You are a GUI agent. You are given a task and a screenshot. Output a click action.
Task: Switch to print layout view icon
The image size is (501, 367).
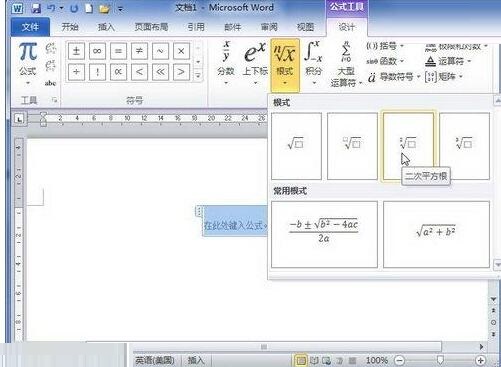pyautogui.click(x=301, y=360)
